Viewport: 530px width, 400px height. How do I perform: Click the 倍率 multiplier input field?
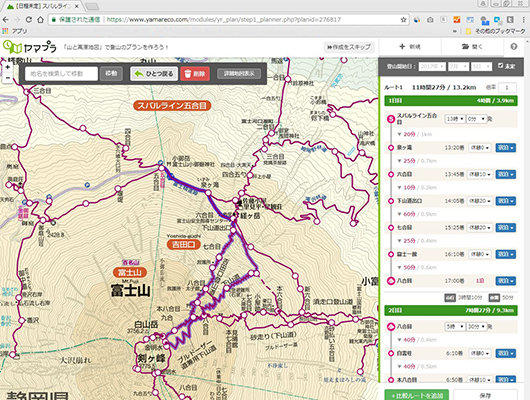pyautogui.click(x=507, y=88)
